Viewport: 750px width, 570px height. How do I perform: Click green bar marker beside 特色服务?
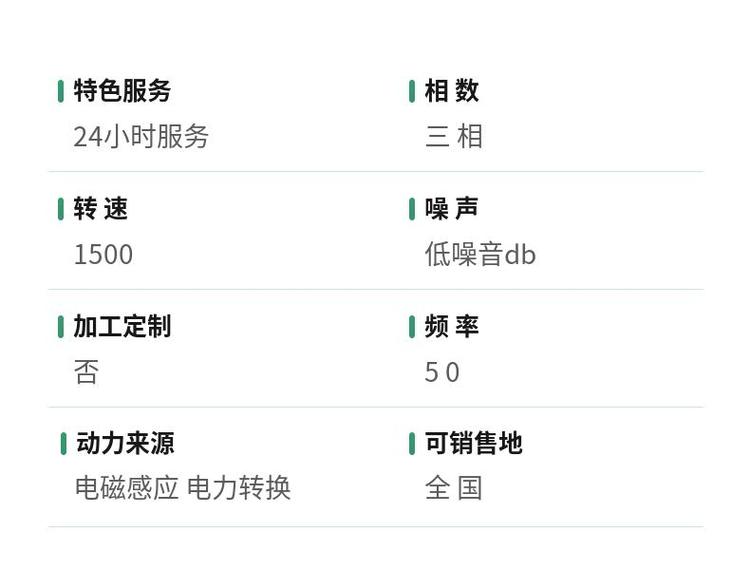pyautogui.click(x=61, y=91)
